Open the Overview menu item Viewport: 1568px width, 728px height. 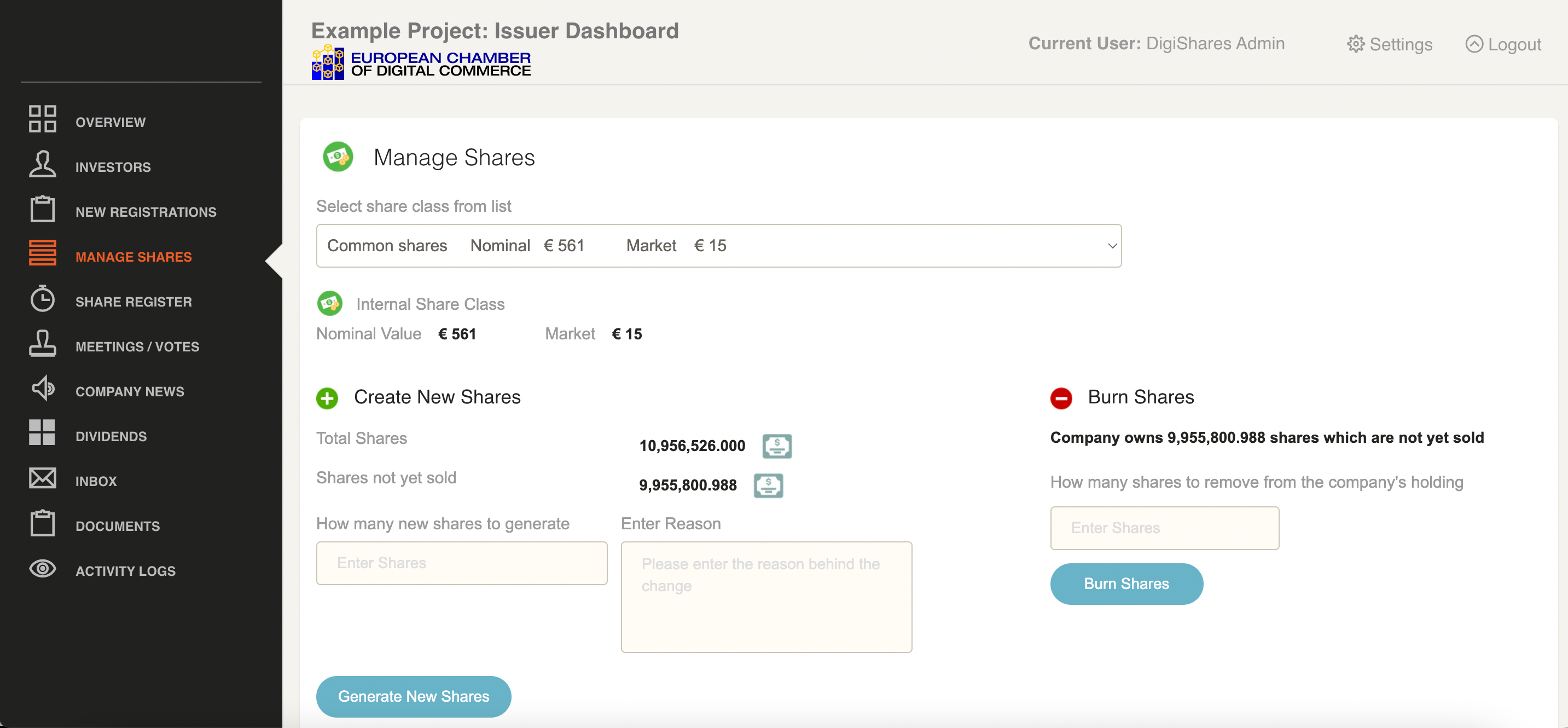click(x=110, y=122)
